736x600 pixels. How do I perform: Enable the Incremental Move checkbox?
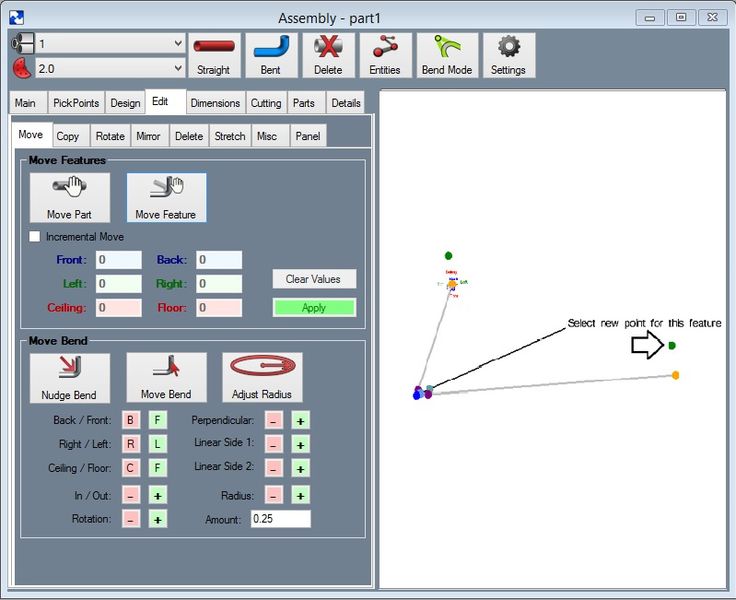[35, 237]
